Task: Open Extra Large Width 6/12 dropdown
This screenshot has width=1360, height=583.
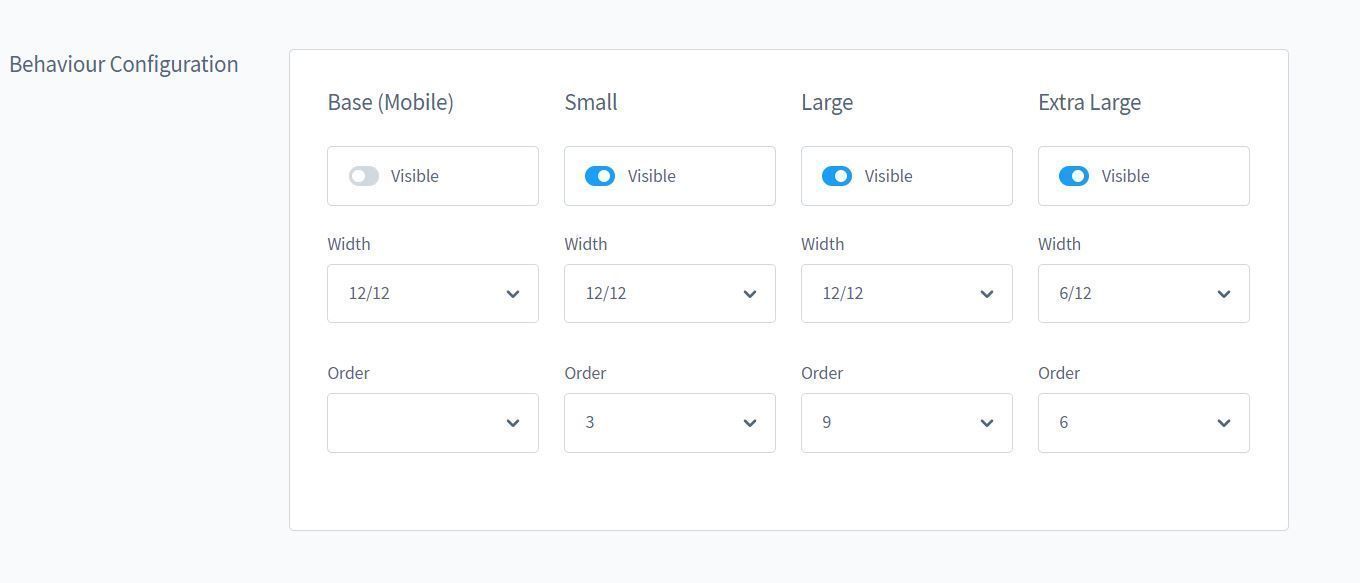Action: click(1143, 294)
